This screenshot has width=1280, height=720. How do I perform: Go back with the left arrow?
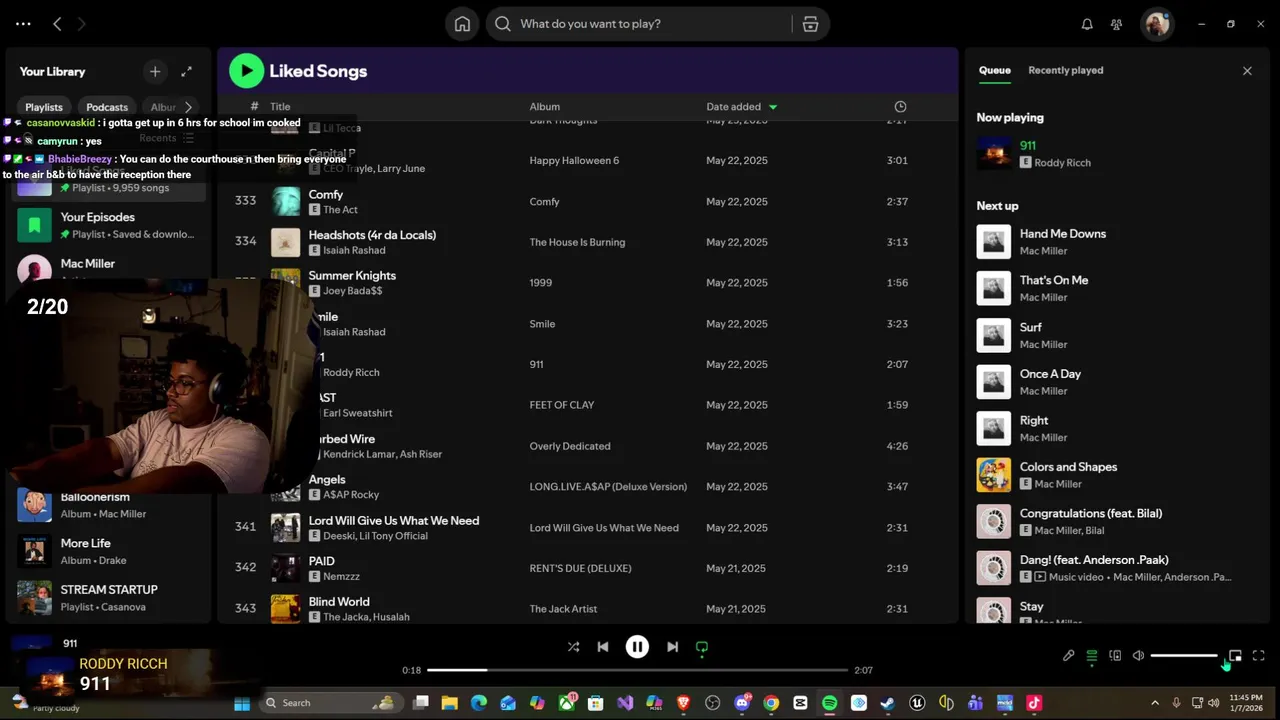[x=57, y=24]
